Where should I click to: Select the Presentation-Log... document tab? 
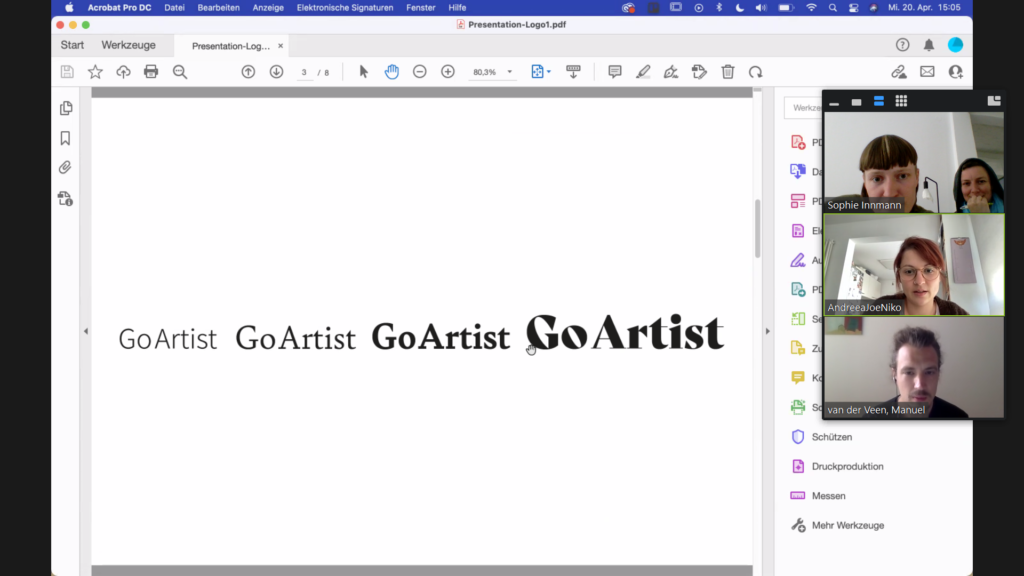tap(231, 46)
